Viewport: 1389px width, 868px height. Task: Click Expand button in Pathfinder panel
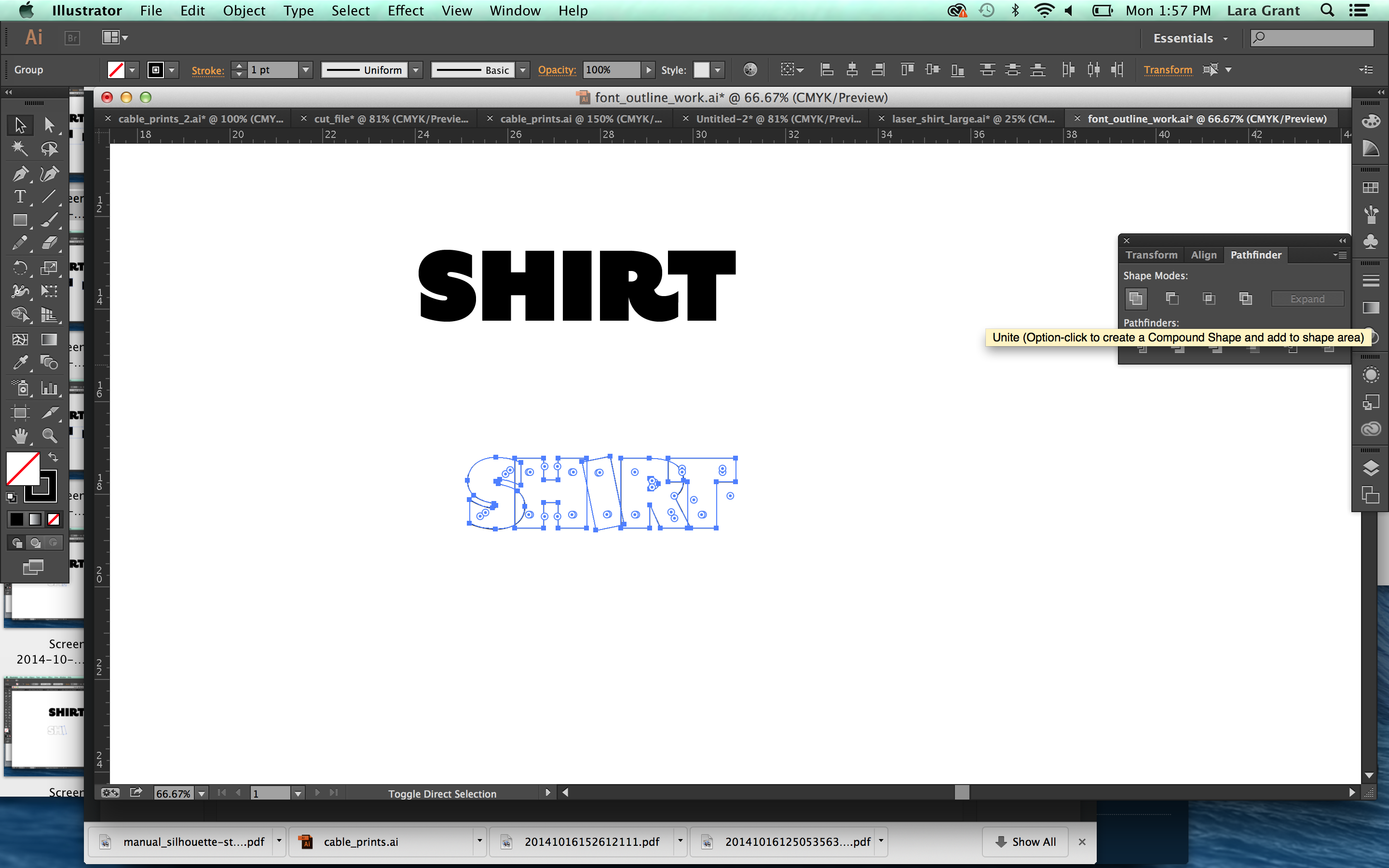pos(1307,298)
